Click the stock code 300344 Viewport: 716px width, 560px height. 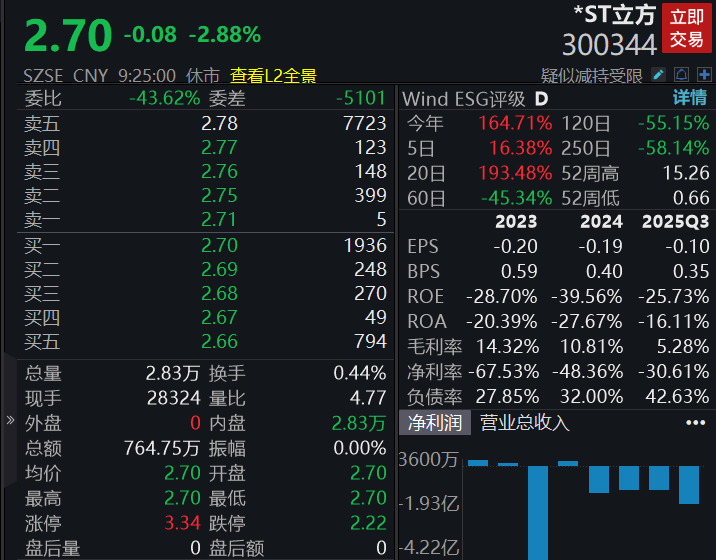[609, 44]
